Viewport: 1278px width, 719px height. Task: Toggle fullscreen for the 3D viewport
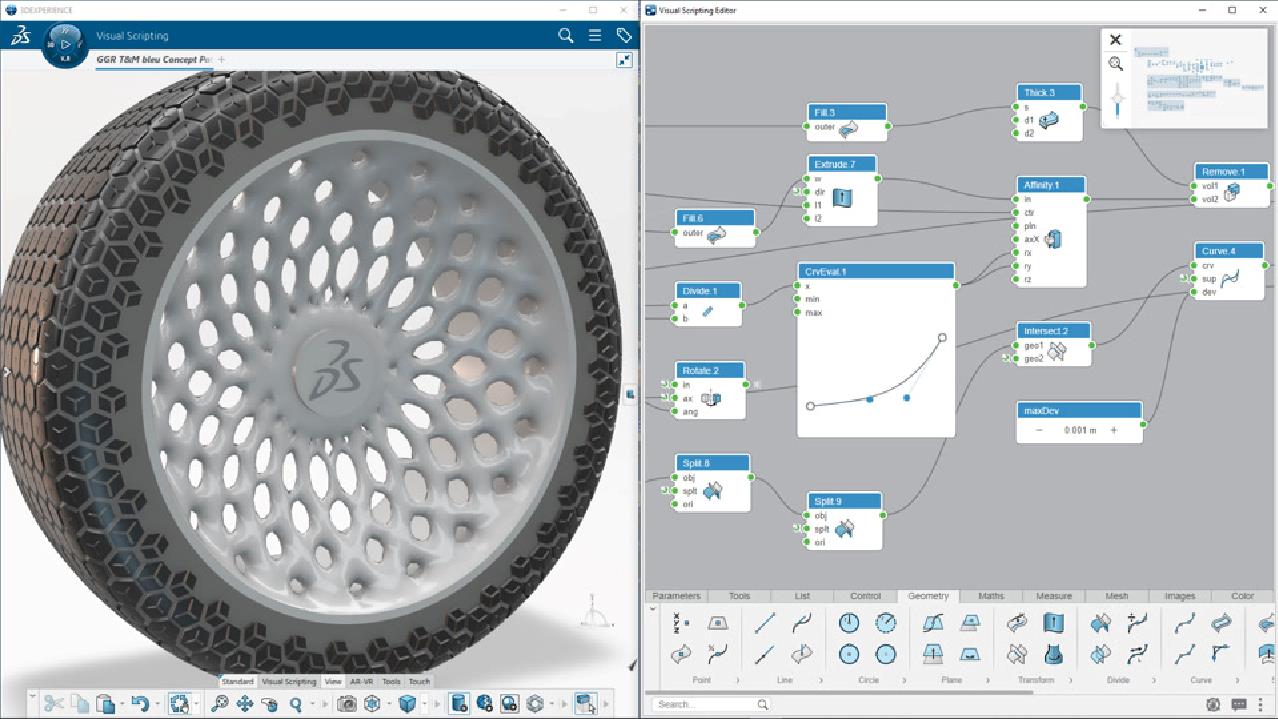click(624, 60)
